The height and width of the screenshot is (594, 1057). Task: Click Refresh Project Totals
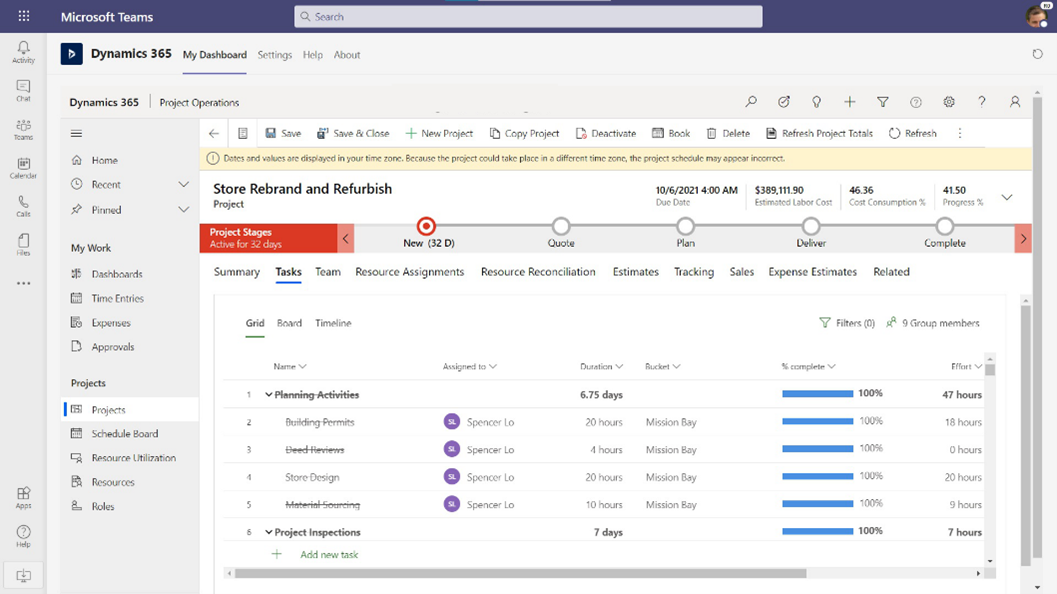click(820, 133)
